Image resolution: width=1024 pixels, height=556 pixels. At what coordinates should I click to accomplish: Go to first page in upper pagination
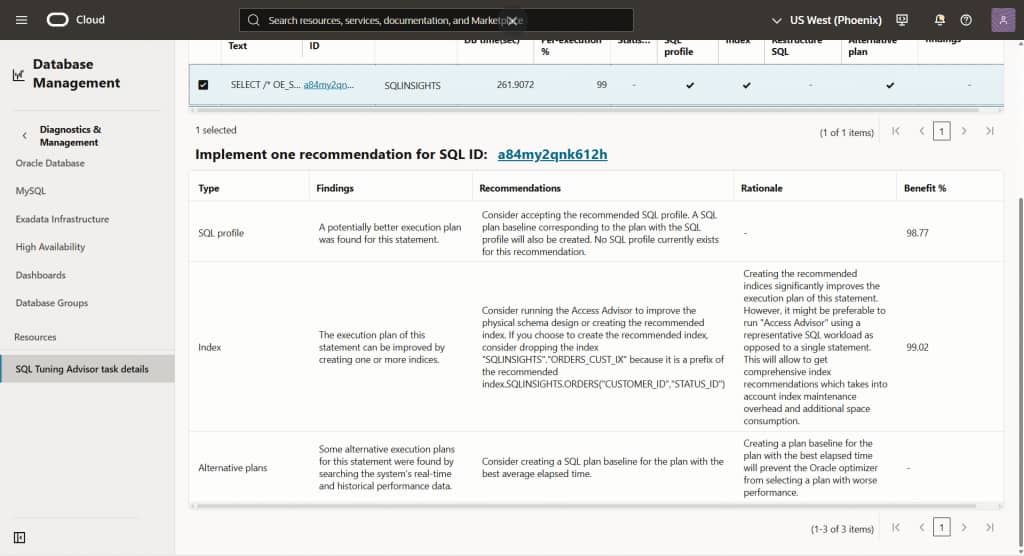(x=895, y=131)
